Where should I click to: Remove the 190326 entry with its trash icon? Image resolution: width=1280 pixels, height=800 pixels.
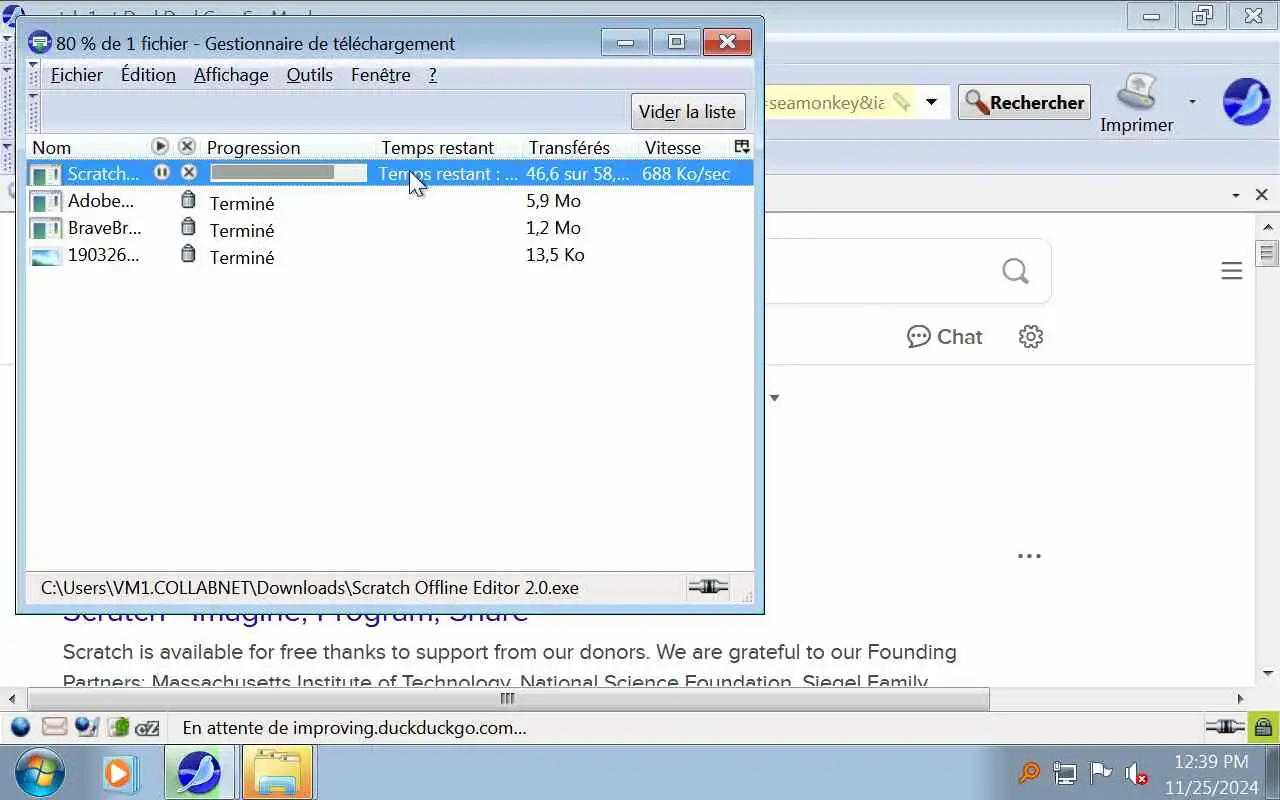point(188,254)
